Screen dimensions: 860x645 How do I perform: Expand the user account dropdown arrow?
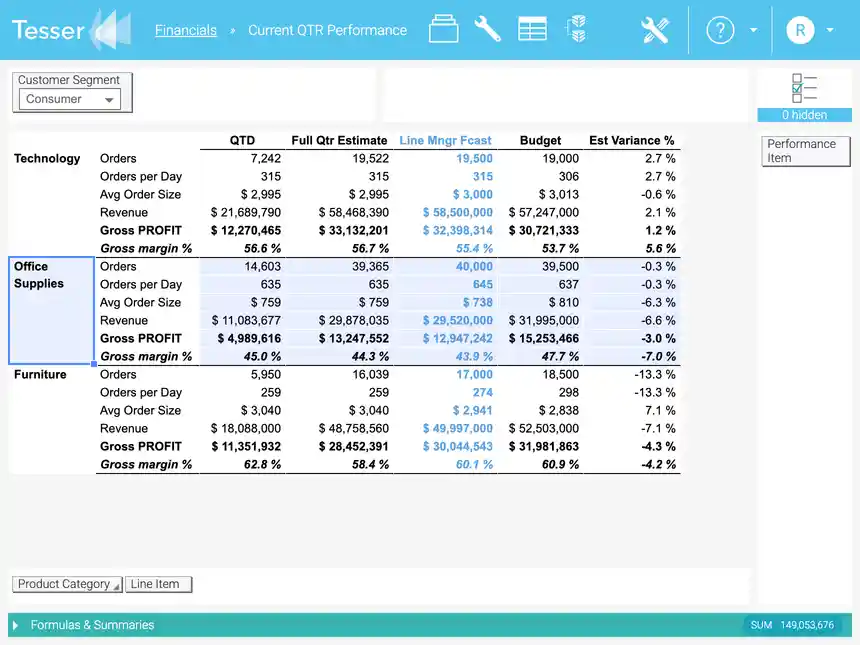coord(830,30)
